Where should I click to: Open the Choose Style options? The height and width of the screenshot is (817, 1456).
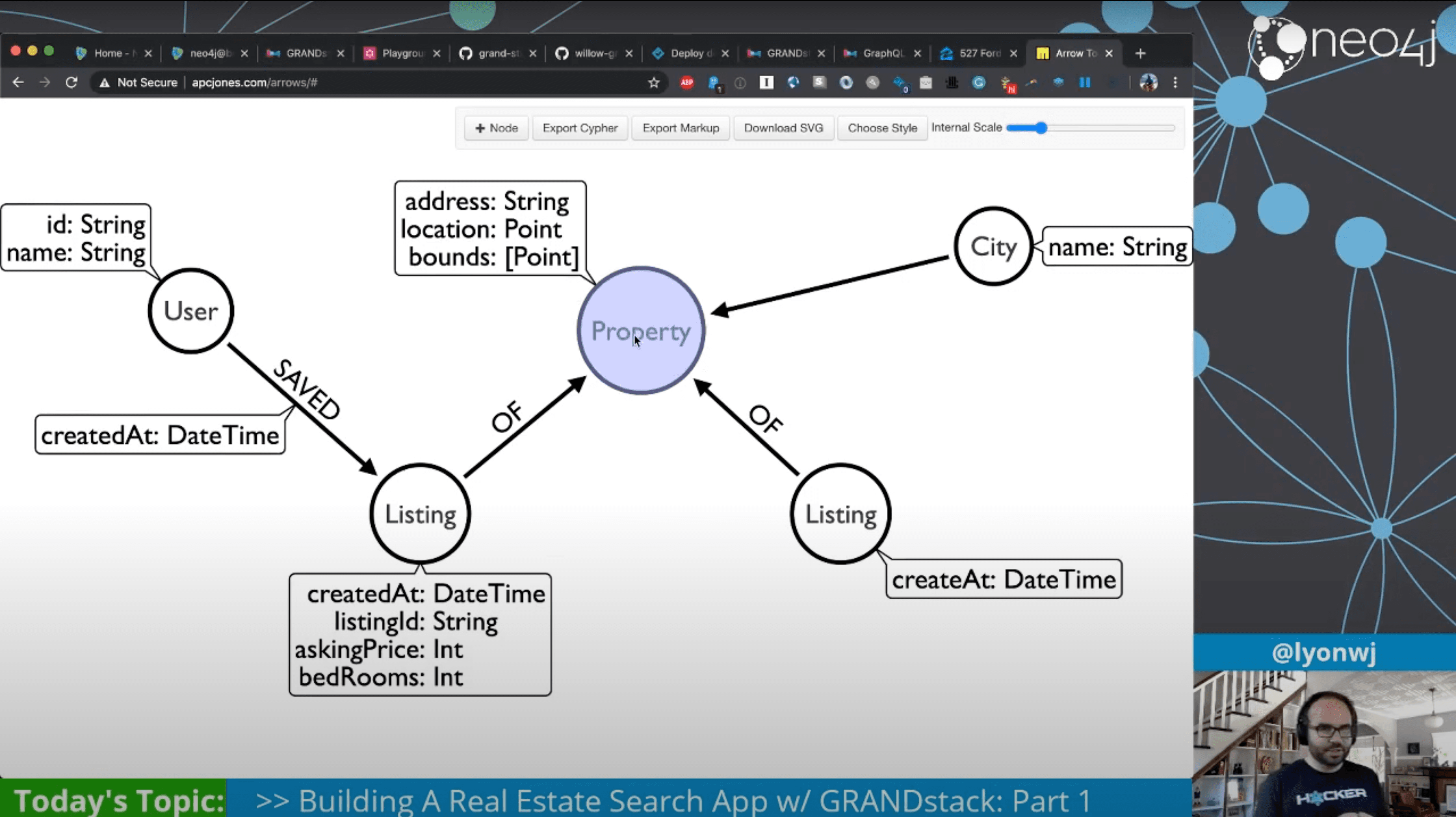click(x=882, y=128)
